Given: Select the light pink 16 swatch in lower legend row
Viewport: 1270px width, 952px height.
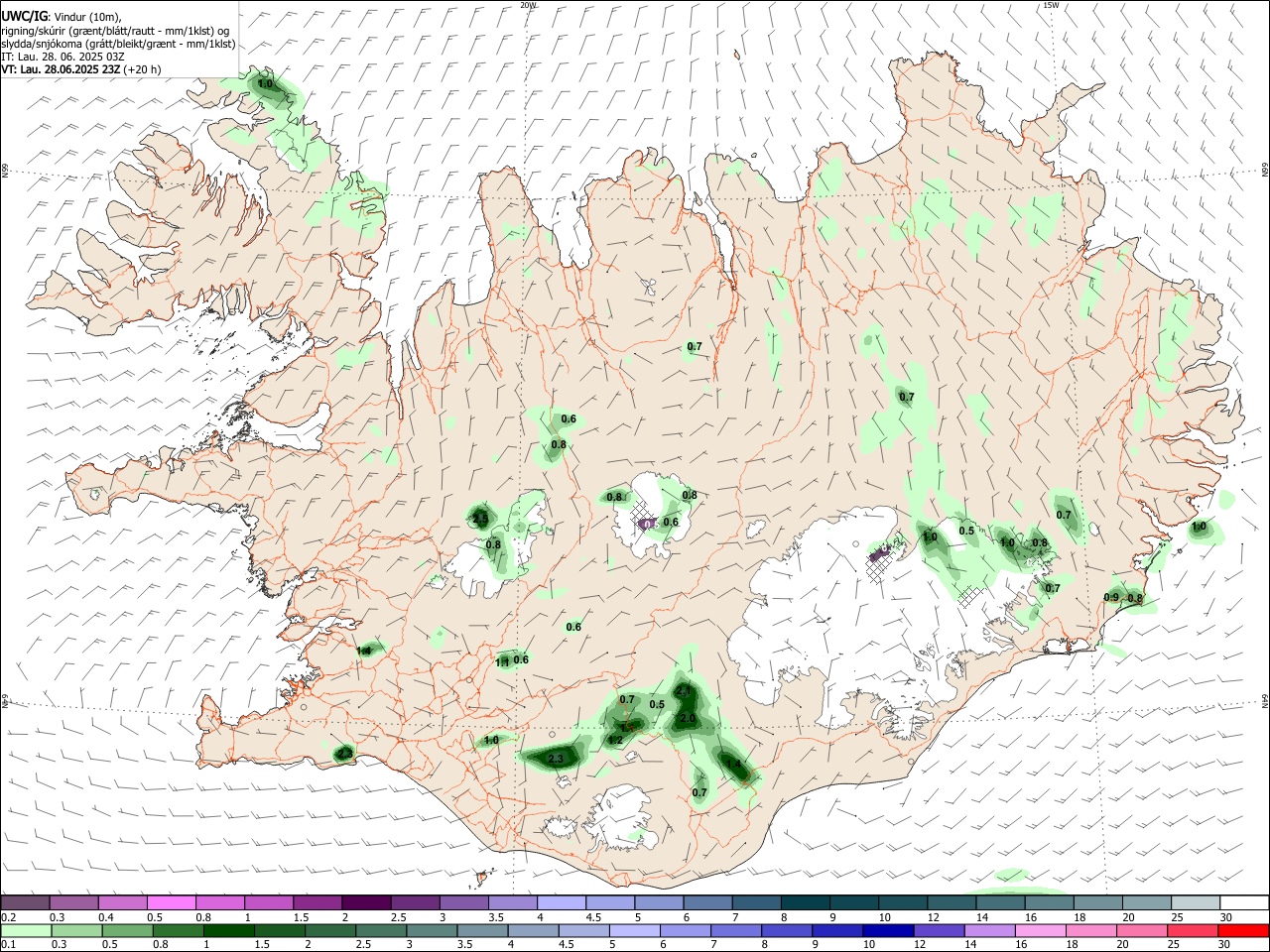Looking at the screenshot, I should 1041,930.
